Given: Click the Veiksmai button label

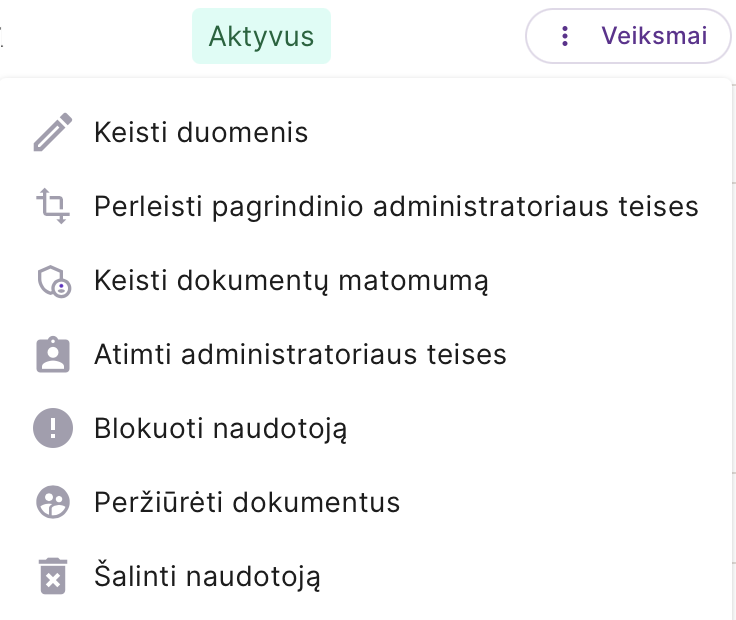Looking at the screenshot, I should [x=654, y=36].
